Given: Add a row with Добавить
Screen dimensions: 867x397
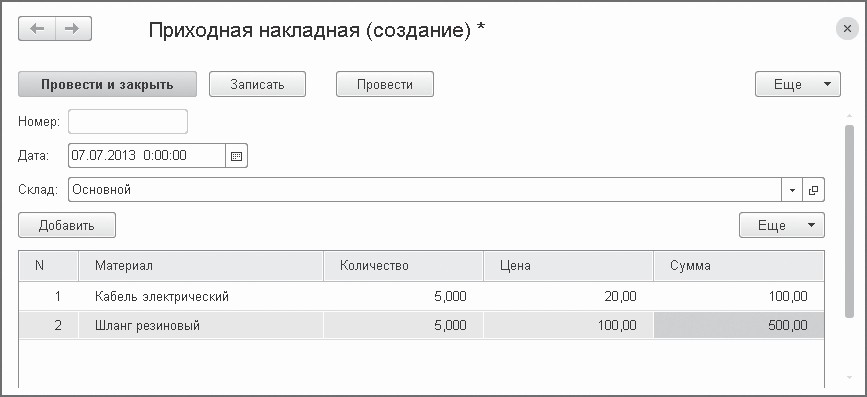Looking at the screenshot, I should pos(67,226).
